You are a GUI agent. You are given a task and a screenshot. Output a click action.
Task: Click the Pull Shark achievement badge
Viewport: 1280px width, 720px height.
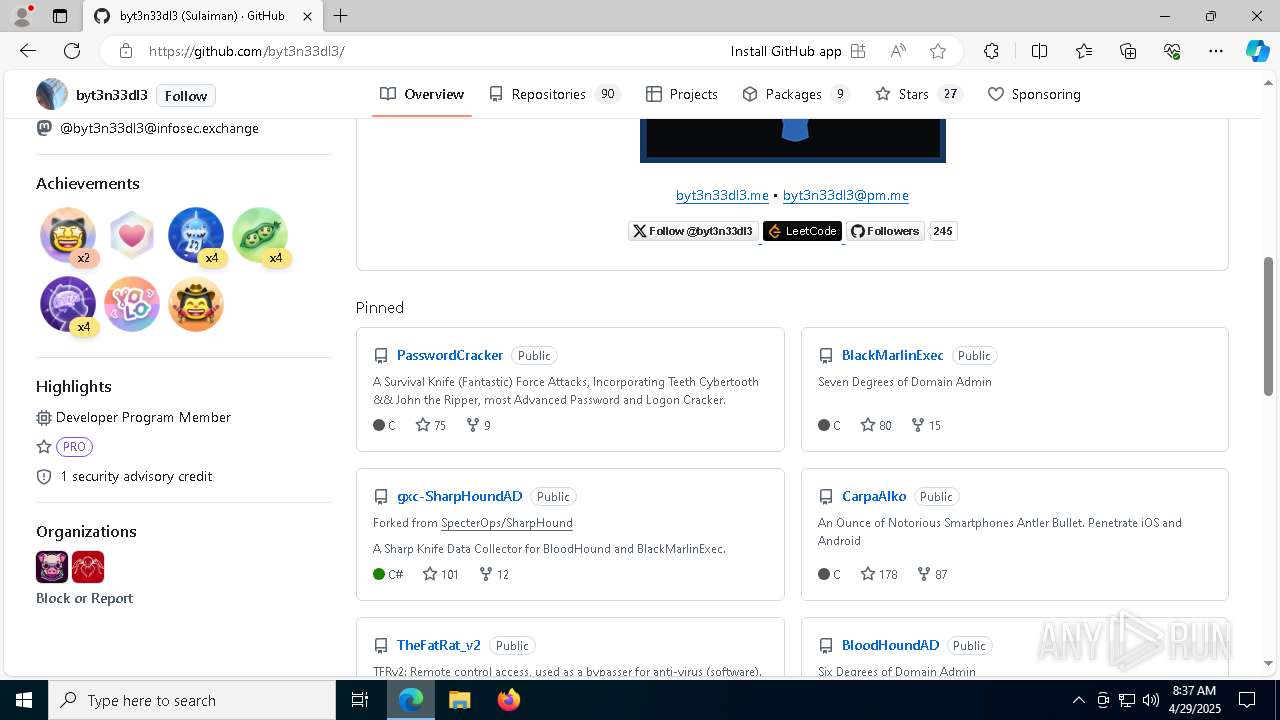point(196,235)
